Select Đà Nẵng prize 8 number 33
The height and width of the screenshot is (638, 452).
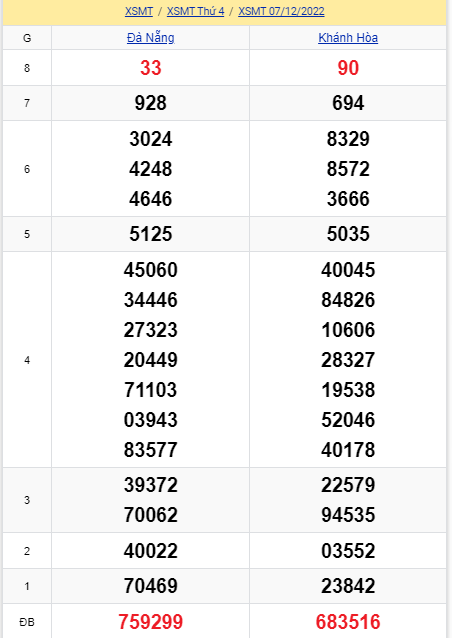151,68
